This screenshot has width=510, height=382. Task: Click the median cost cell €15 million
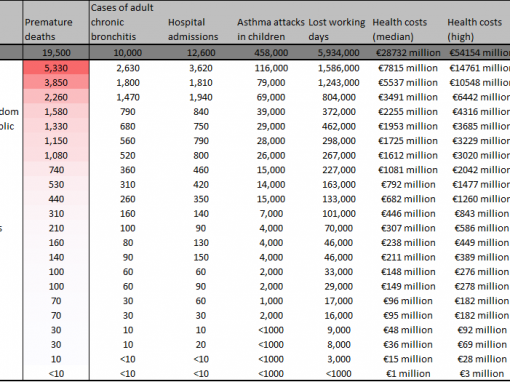(x=408, y=359)
